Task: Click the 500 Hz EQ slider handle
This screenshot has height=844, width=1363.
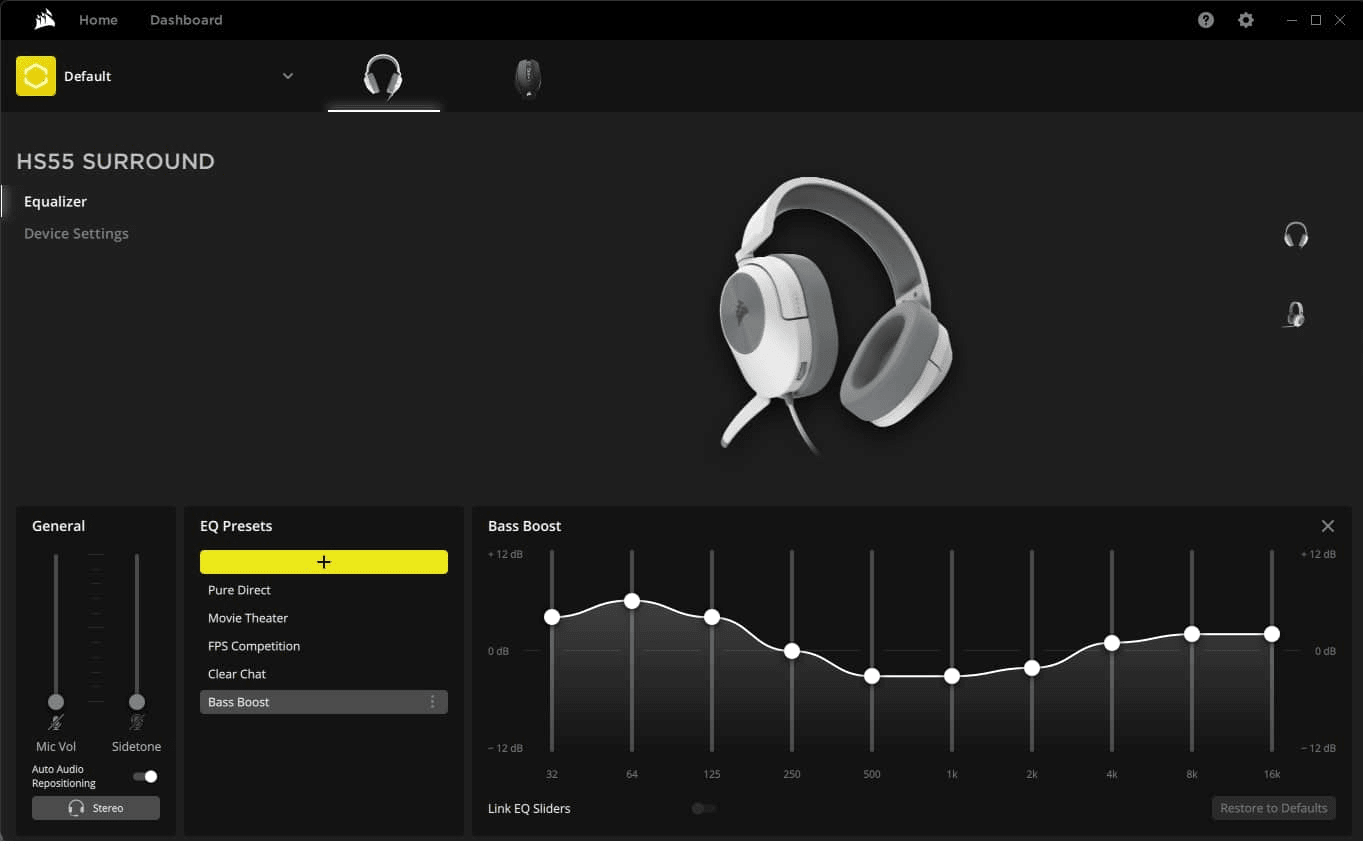Action: pos(872,676)
